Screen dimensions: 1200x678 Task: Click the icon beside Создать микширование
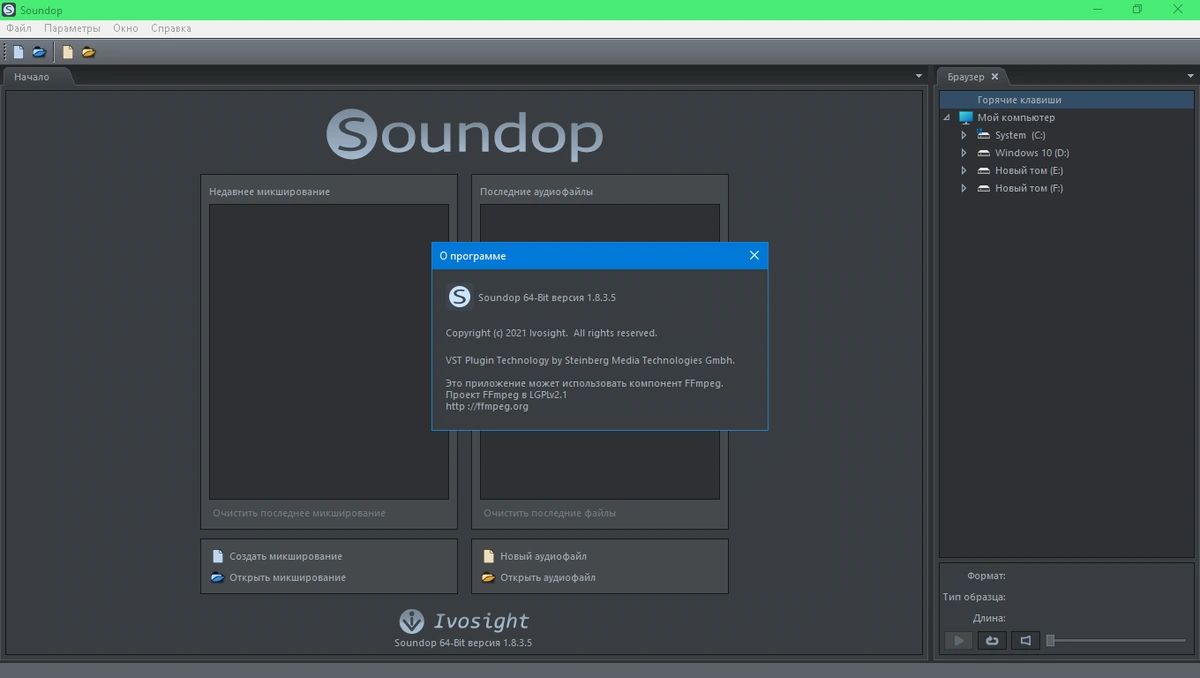218,556
